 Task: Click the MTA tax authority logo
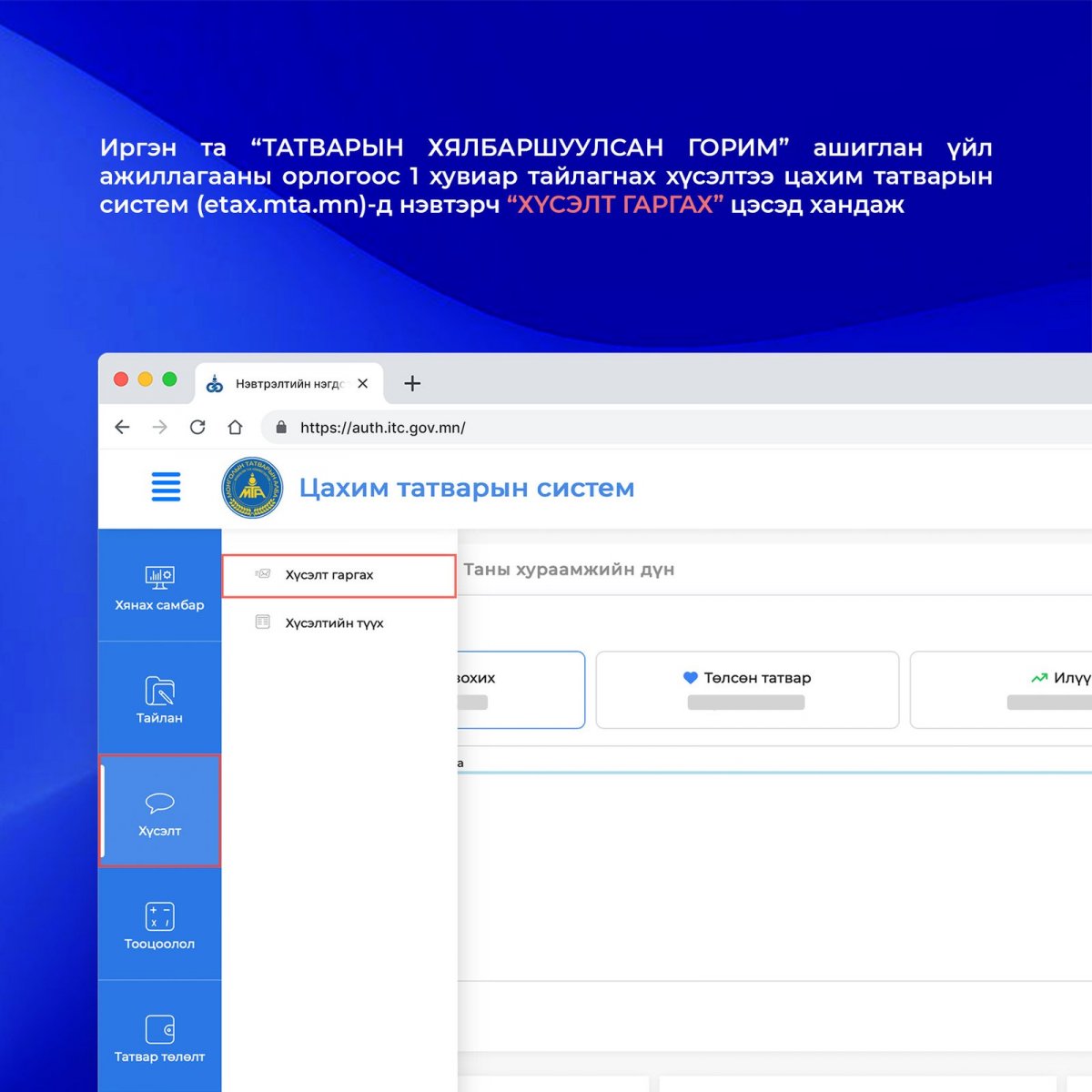coord(252,488)
